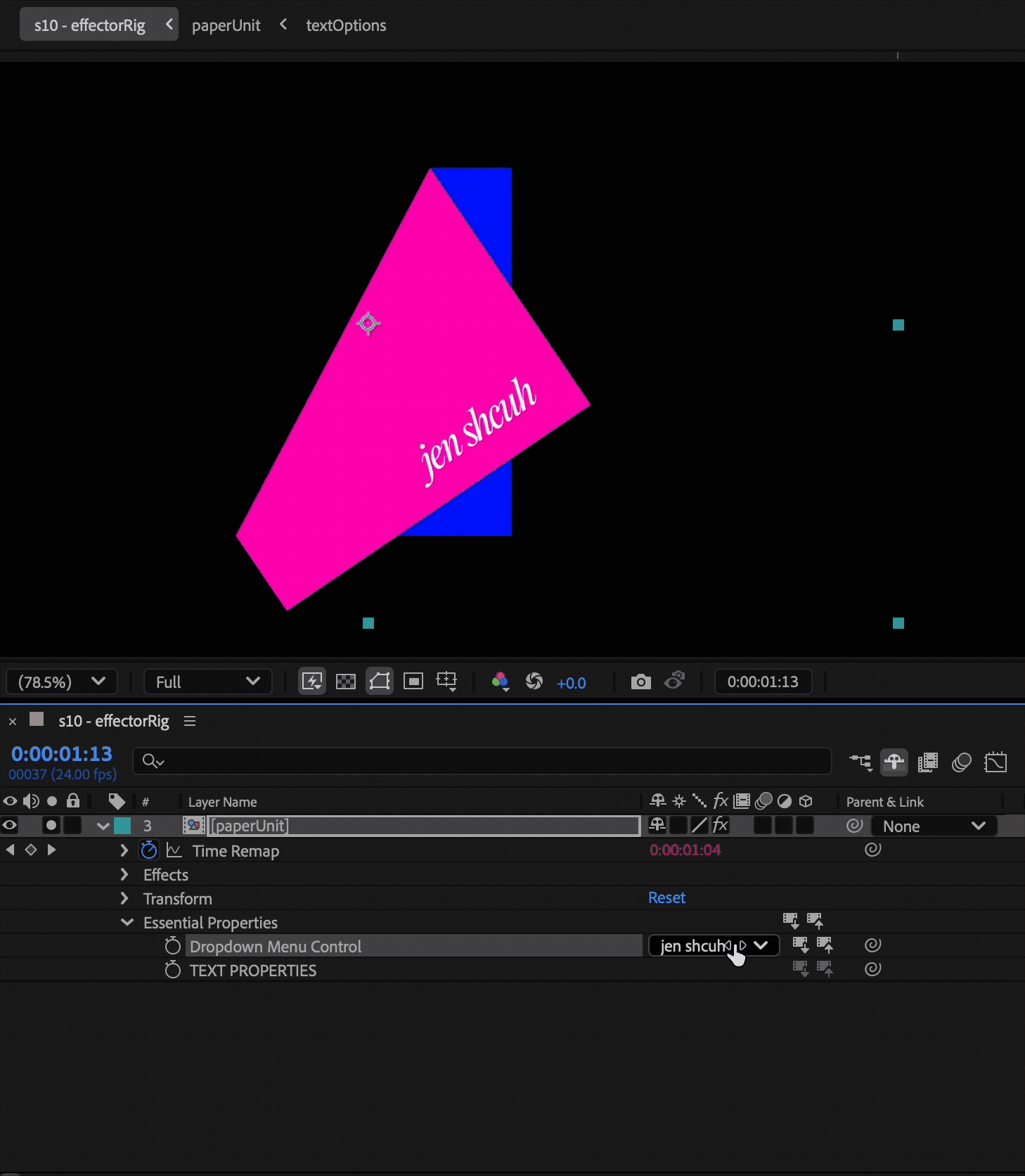Select the [paperUnit] layer name
Viewport: 1025px width, 1176px height.
click(250, 826)
